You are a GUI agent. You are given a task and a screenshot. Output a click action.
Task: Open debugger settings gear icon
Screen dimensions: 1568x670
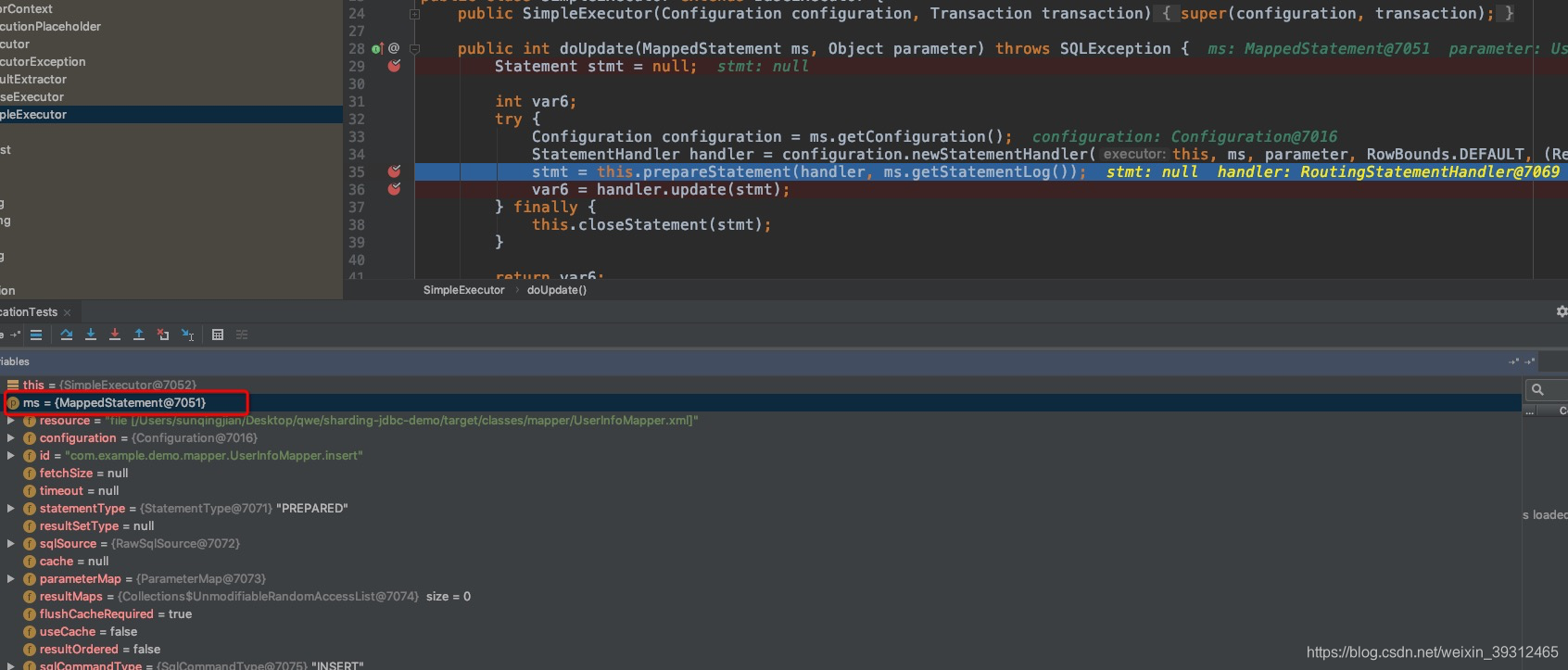click(1562, 311)
